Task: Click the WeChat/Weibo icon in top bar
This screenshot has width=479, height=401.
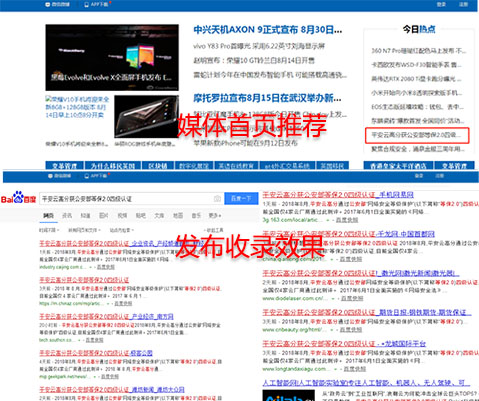Action: point(47,4)
